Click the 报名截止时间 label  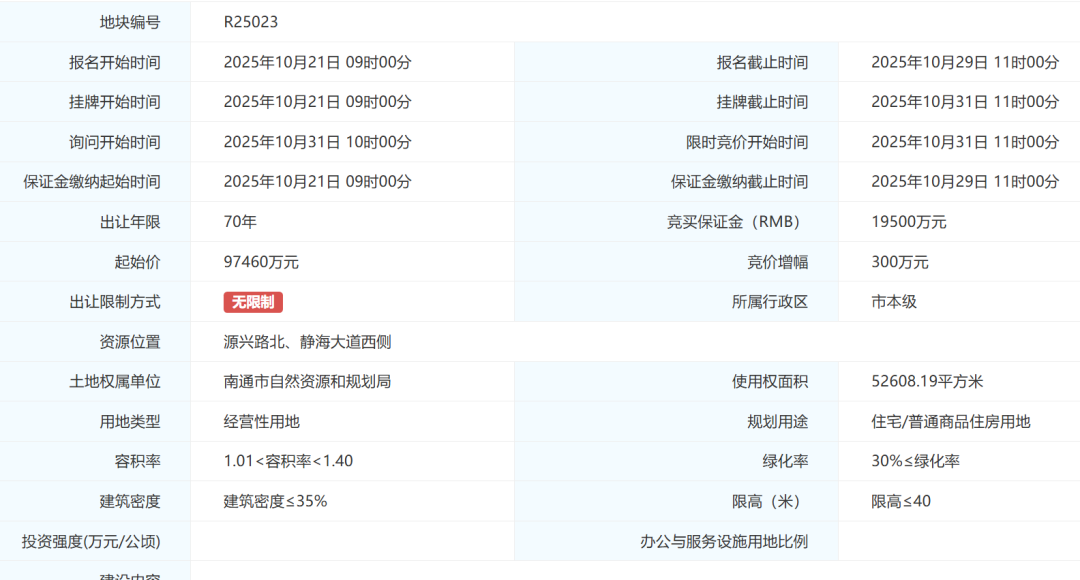tap(762, 62)
